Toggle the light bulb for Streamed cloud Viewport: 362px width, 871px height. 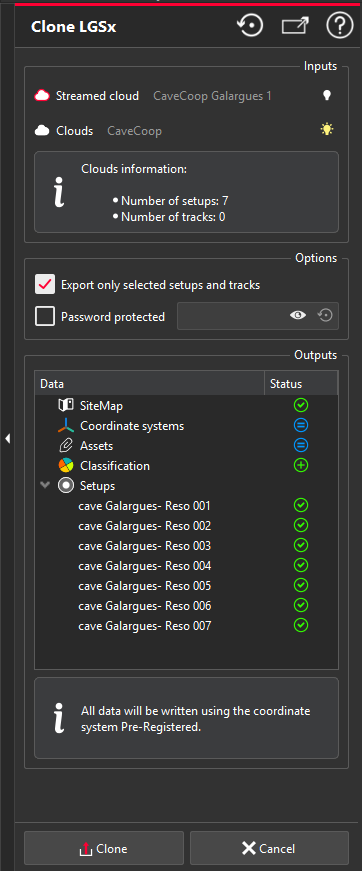click(327, 96)
